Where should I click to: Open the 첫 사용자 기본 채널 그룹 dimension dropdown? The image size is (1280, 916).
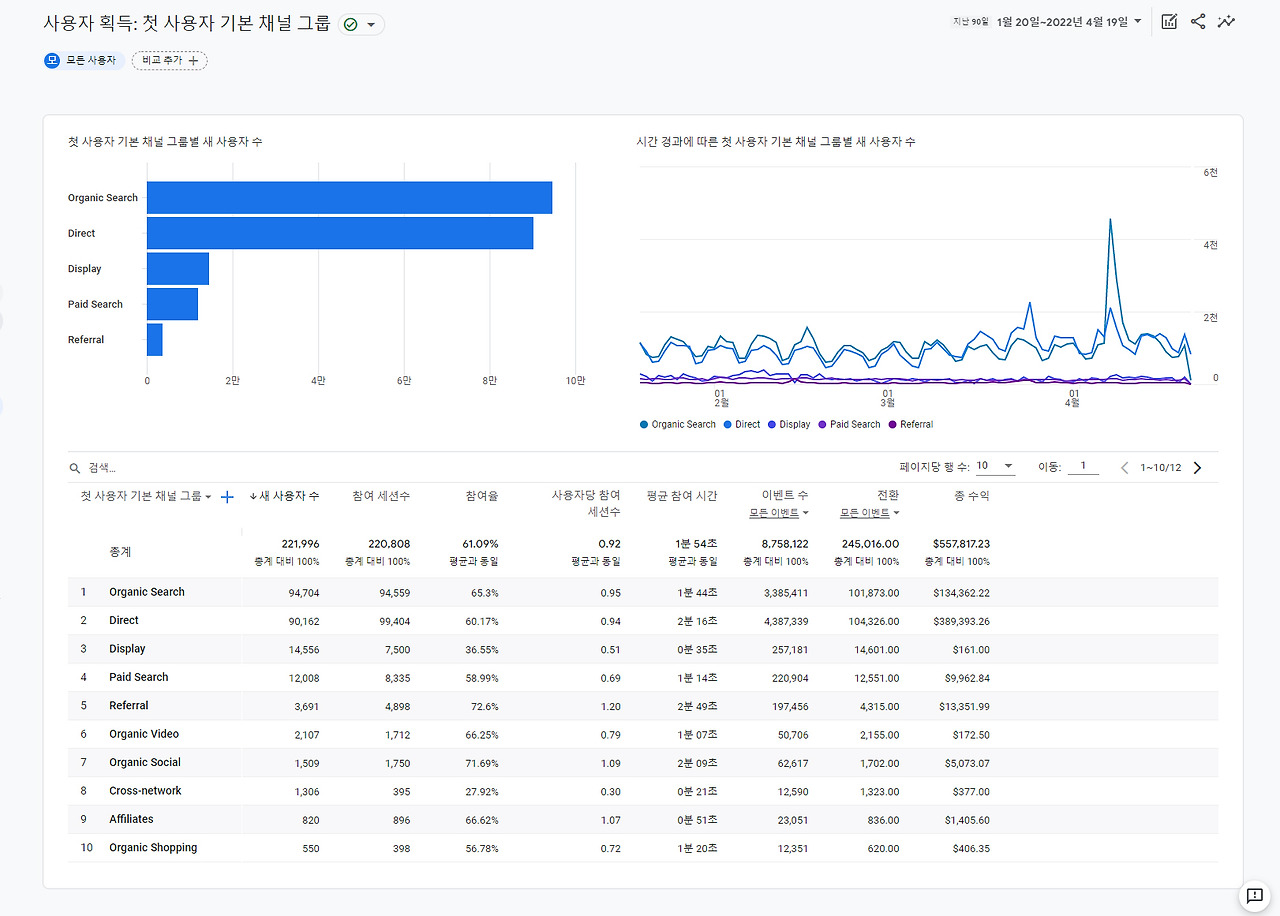pos(146,496)
